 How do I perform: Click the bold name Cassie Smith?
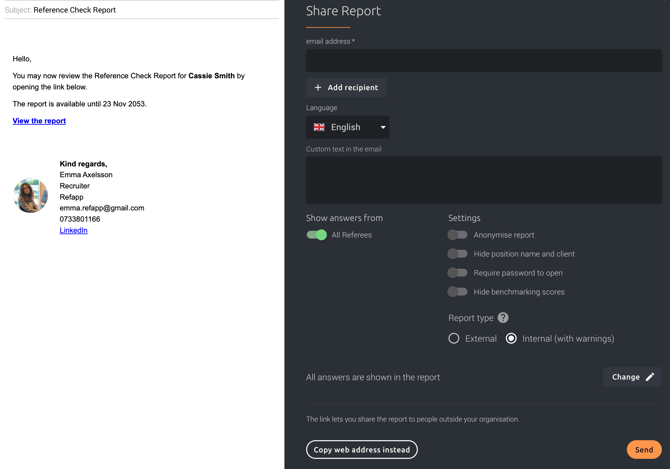[212, 76]
